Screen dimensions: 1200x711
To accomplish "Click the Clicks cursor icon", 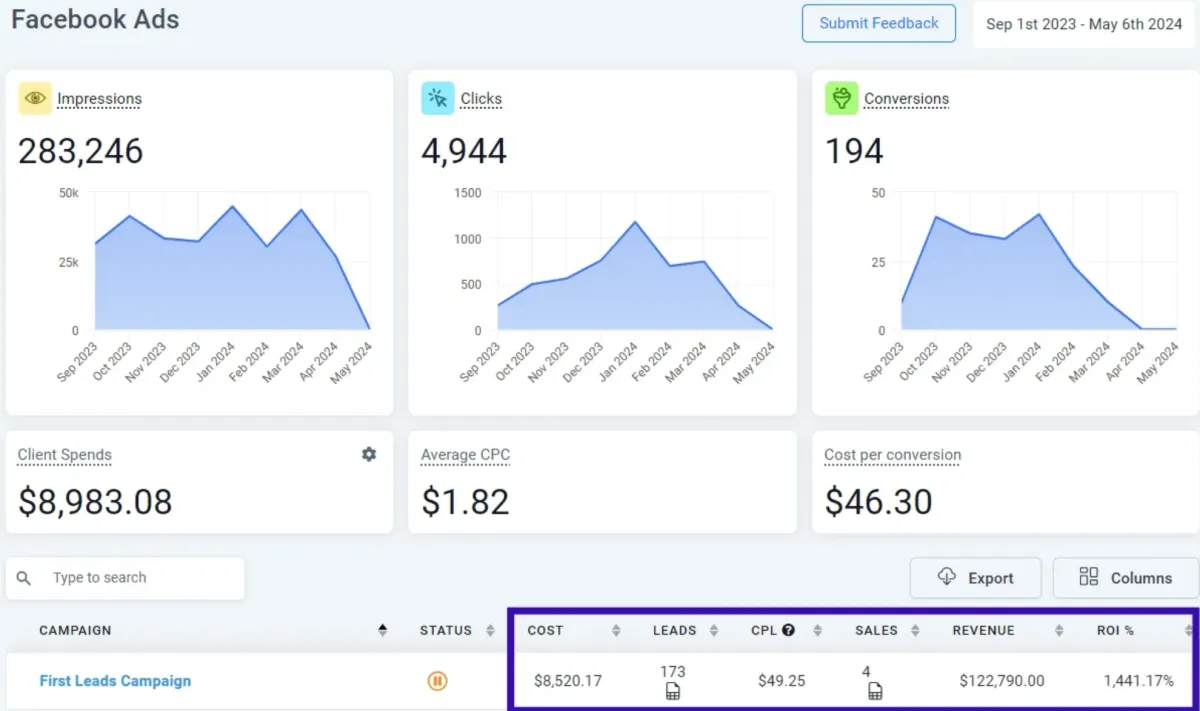I will click(x=438, y=98).
